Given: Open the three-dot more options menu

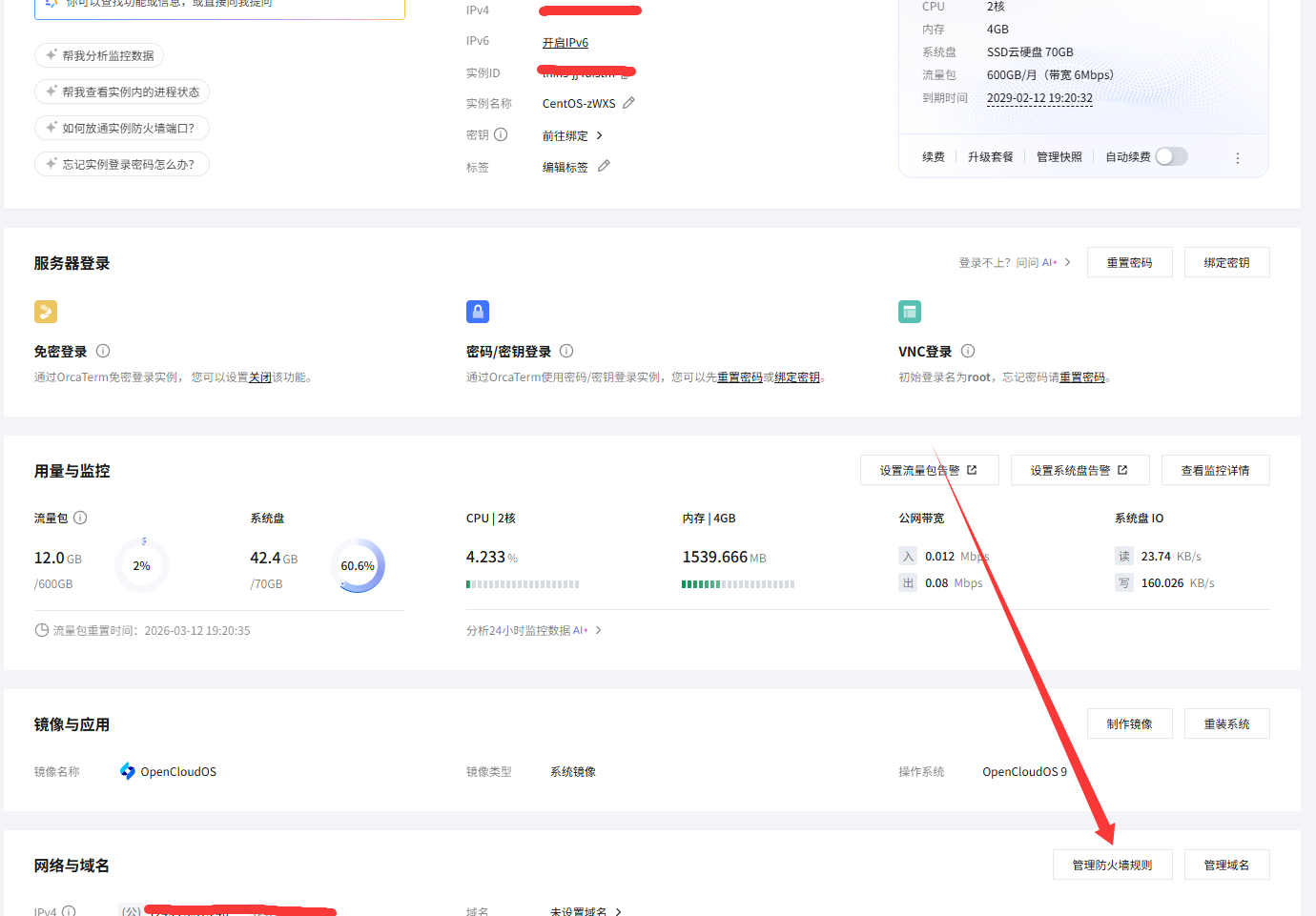Looking at the screenshot, I should (x=1238, y=156).
